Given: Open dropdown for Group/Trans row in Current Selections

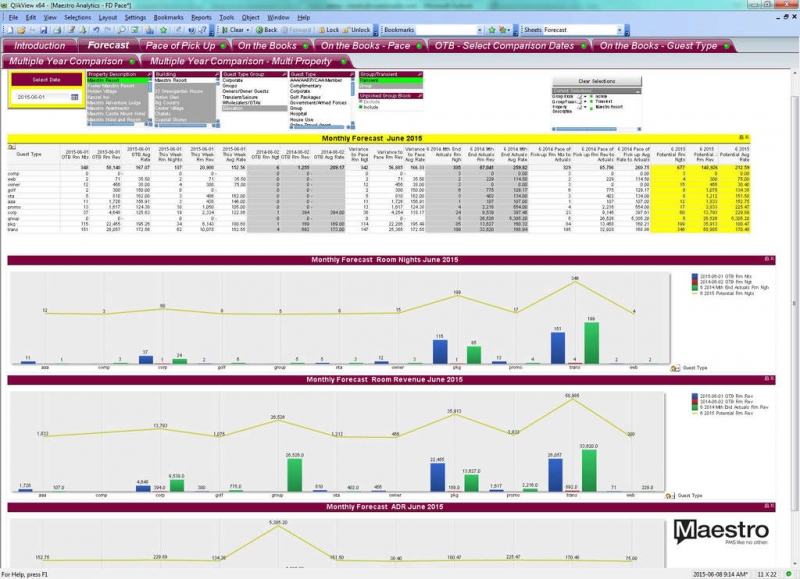Looking at the screenshot, I should click(x=585, y=102).
